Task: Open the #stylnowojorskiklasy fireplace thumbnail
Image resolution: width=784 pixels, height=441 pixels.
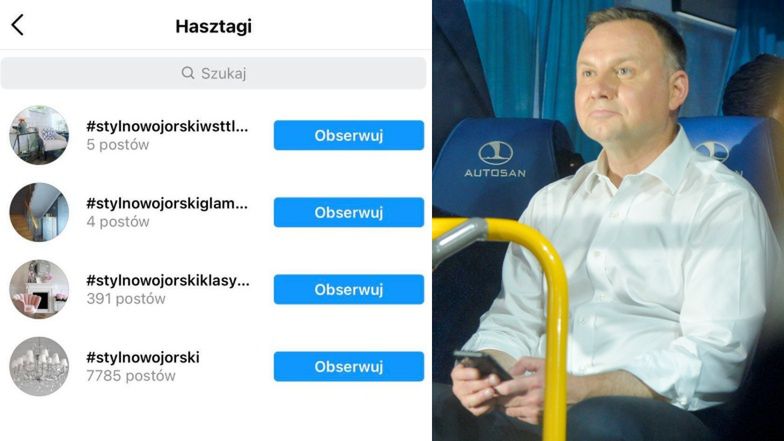Action: coord(39,289)
